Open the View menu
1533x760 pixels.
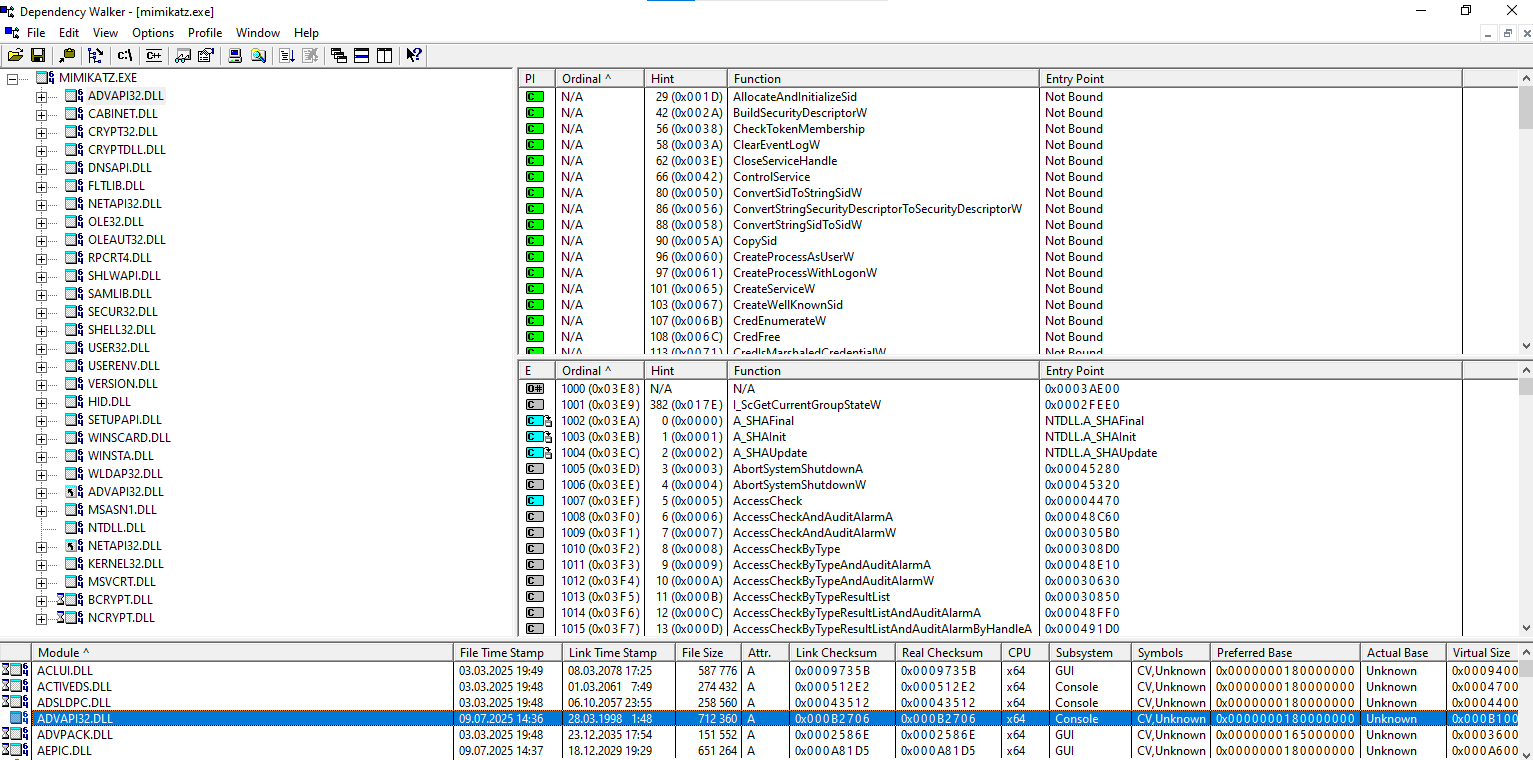(105, 33)
